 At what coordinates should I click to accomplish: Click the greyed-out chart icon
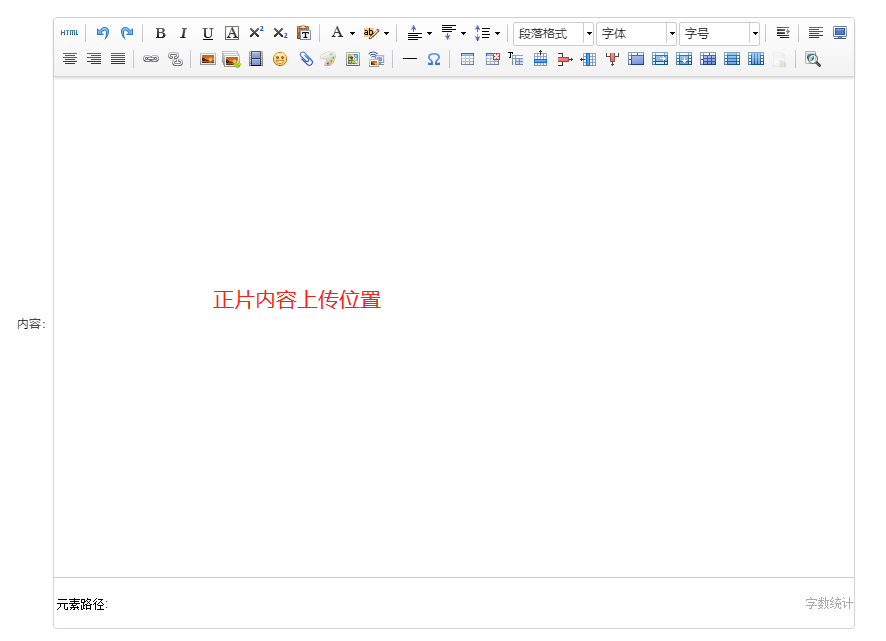point(780,59)
